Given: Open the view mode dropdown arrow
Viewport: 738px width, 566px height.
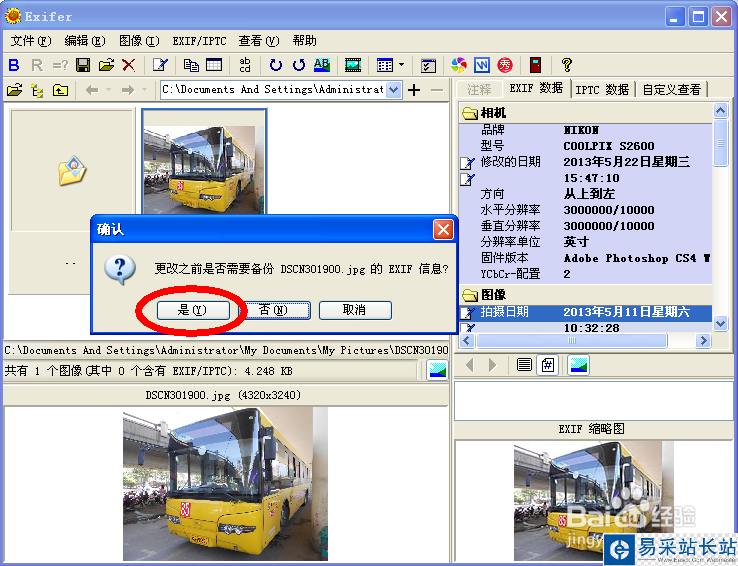Looking at the screenshot, I should 401,65.
